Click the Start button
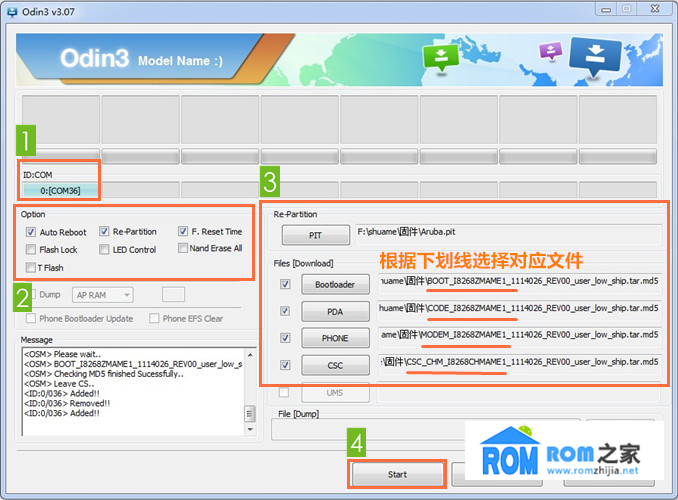Viewport: 678px width, 500px height. [398, 474]
